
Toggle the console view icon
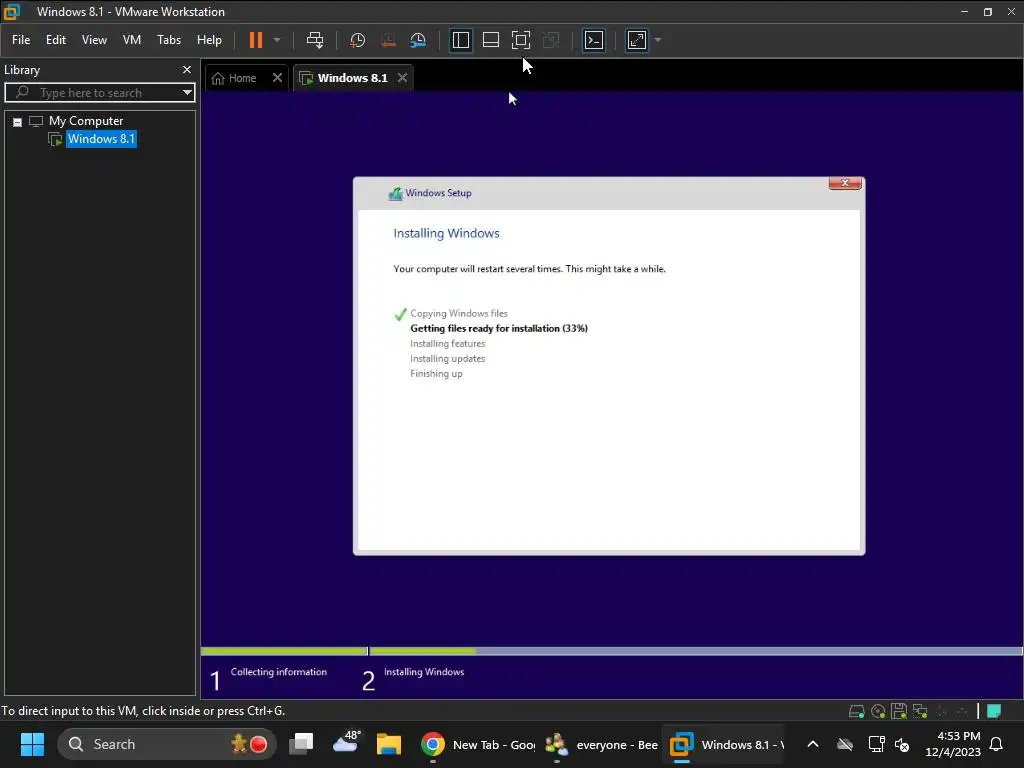click(594, 40)
